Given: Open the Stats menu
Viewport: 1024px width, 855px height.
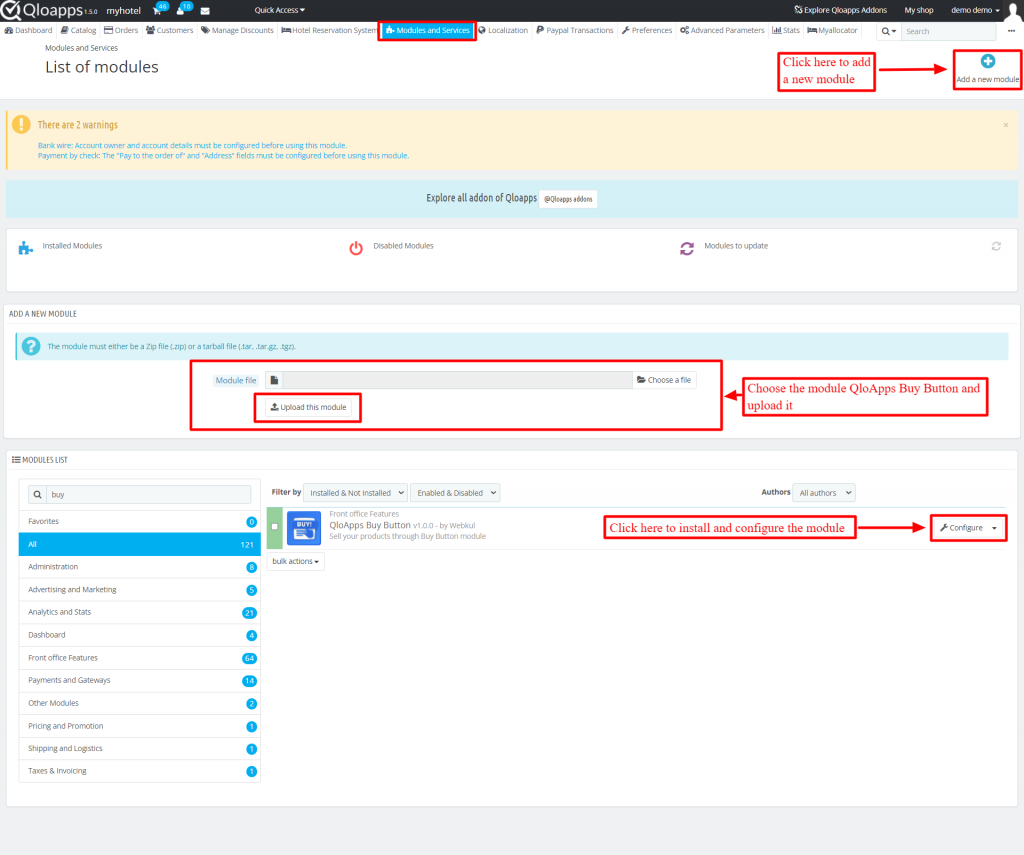Looking at the screenshot, I should coord(786,31).
